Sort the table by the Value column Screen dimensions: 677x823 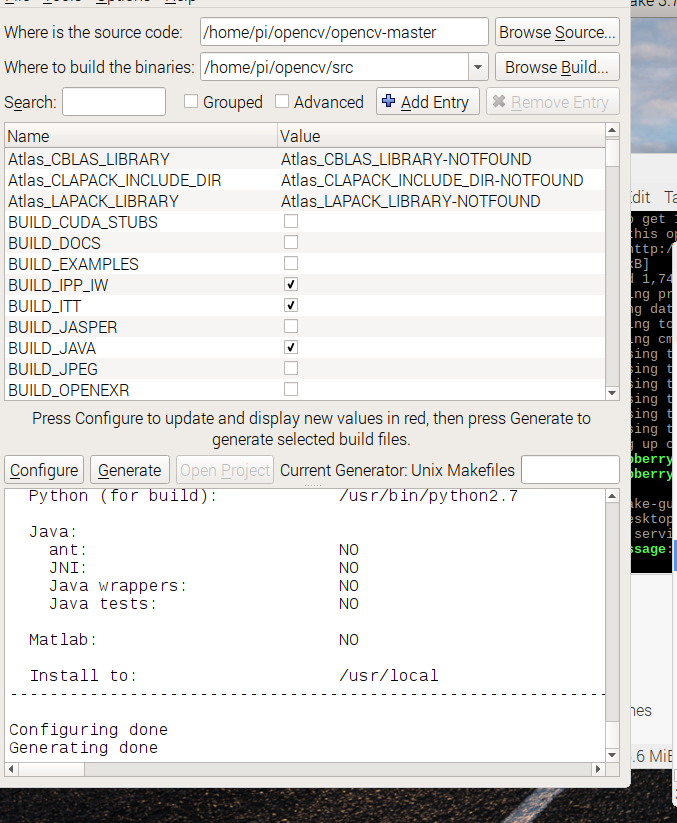(x=441, y=136)
